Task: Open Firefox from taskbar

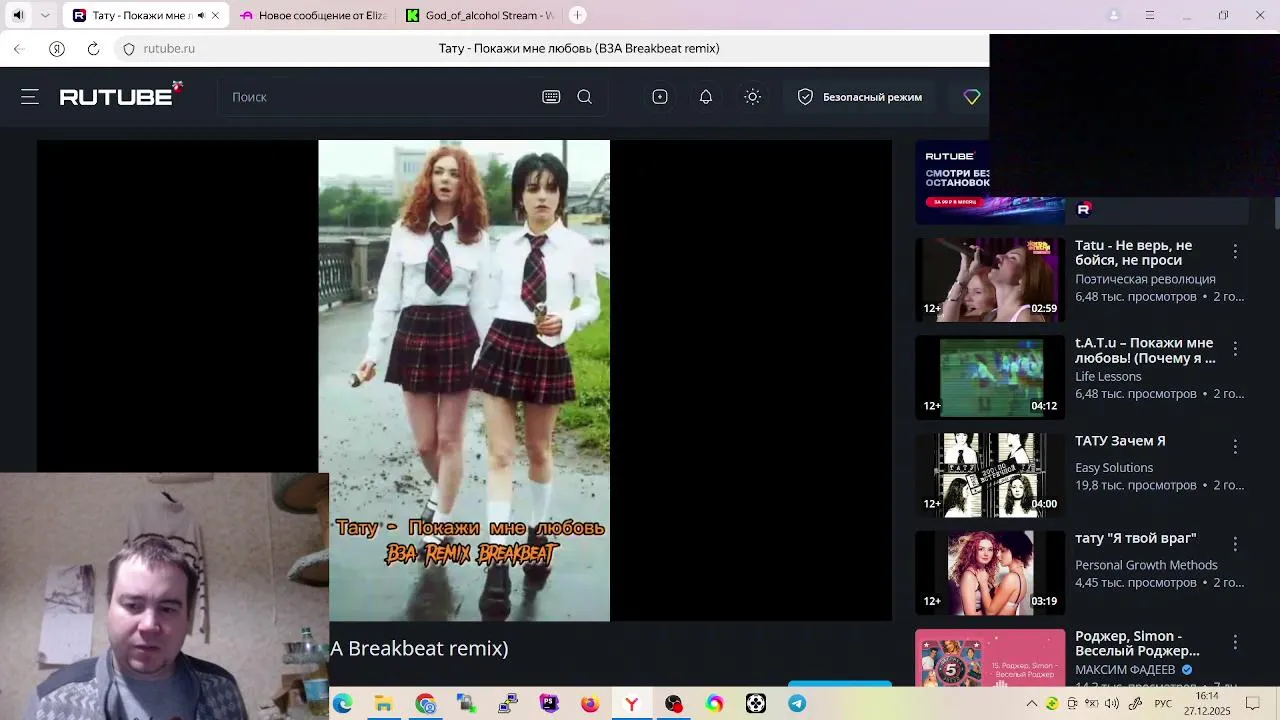Action: (590, 704)
